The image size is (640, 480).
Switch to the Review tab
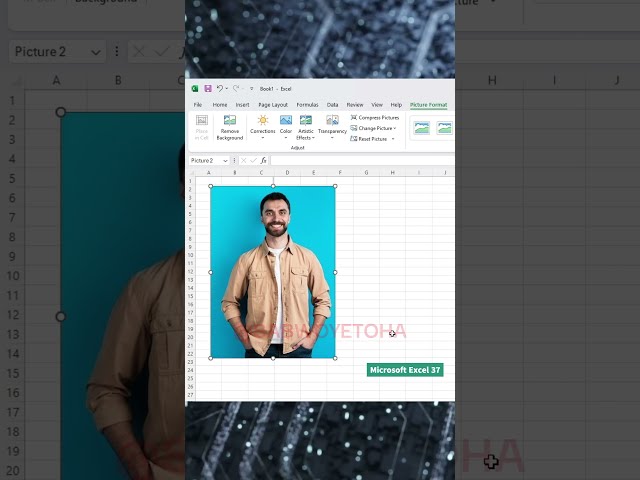(355, 105)
